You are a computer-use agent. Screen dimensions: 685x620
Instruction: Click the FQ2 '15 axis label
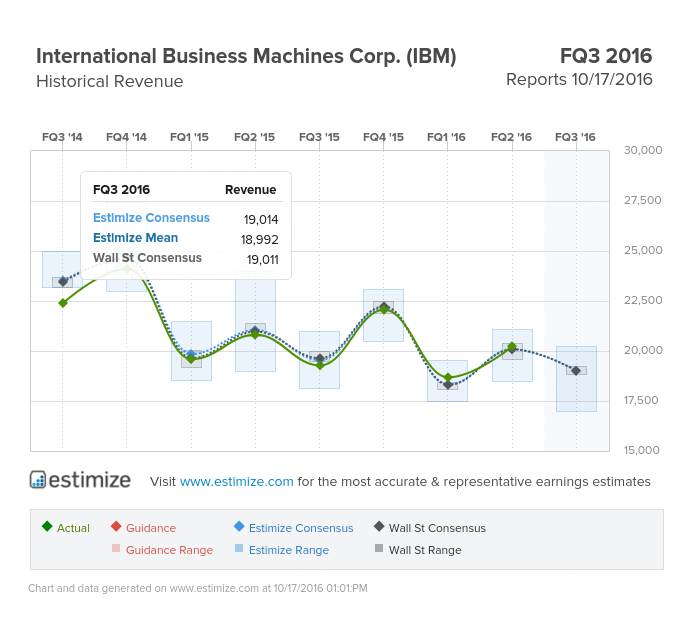pos(254,137)
